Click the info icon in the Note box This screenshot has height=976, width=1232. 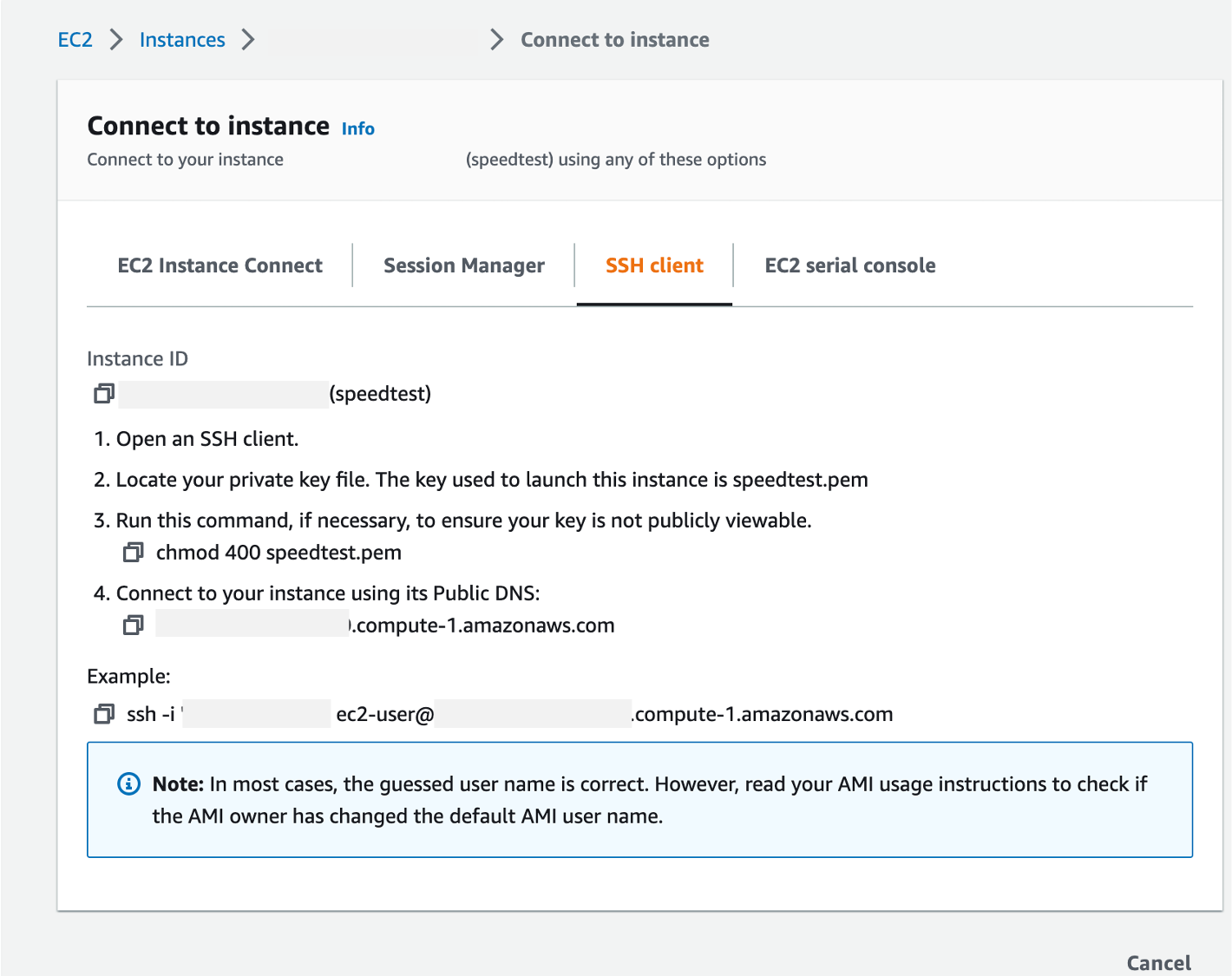point(128,784)
